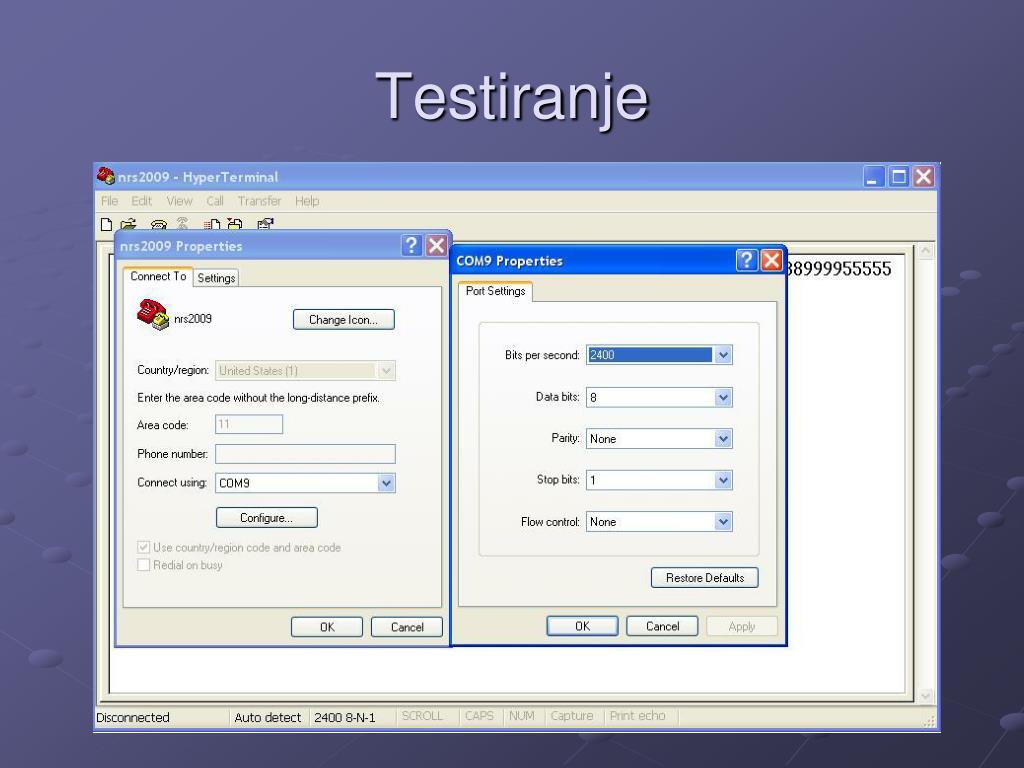Click the Change Icon... button
This screenshot has height=768, width=1024.
click(344, 319)
